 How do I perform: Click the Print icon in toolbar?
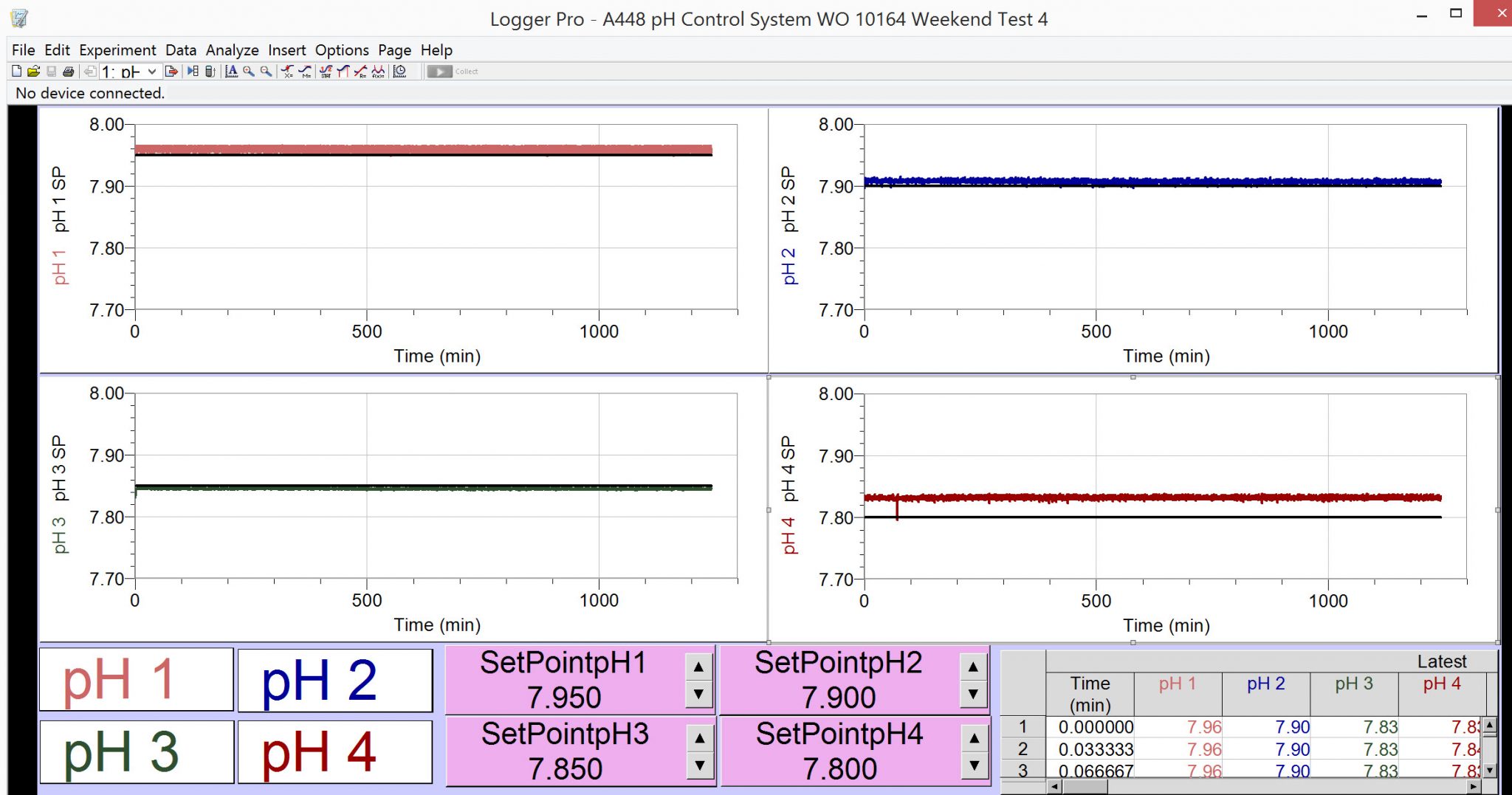[68, 72]
